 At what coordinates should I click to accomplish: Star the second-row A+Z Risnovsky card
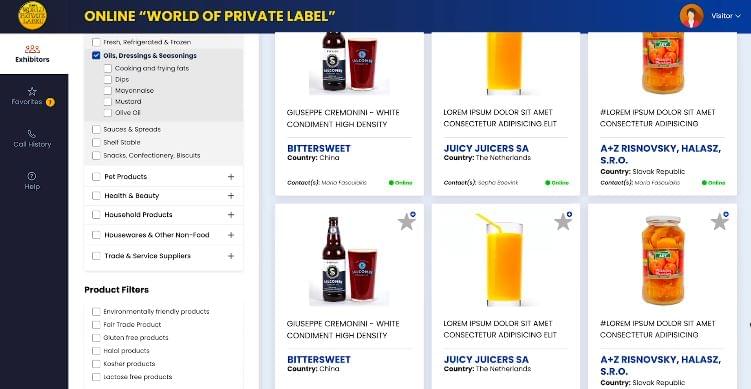coord(719,221)
